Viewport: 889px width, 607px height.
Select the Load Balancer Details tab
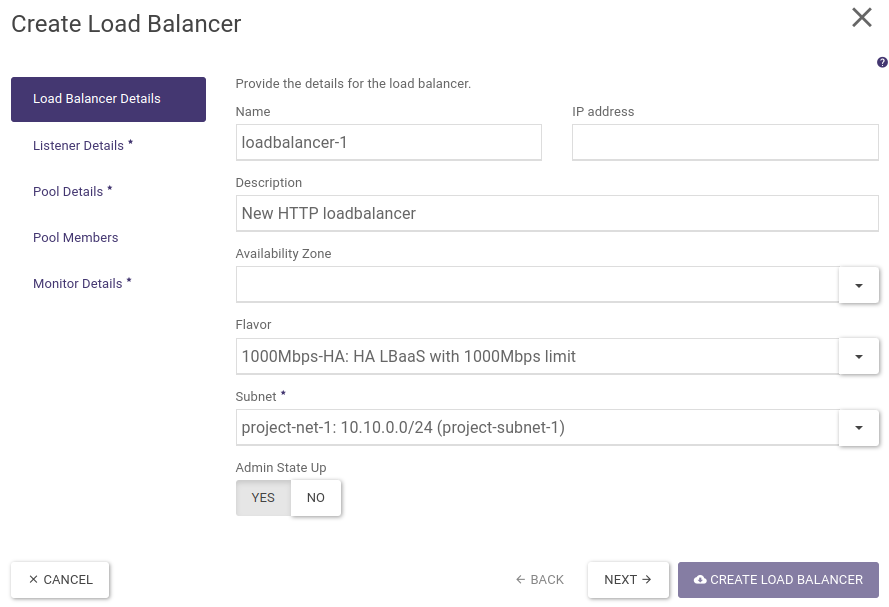pyautogui.click(x=108, y=99)
